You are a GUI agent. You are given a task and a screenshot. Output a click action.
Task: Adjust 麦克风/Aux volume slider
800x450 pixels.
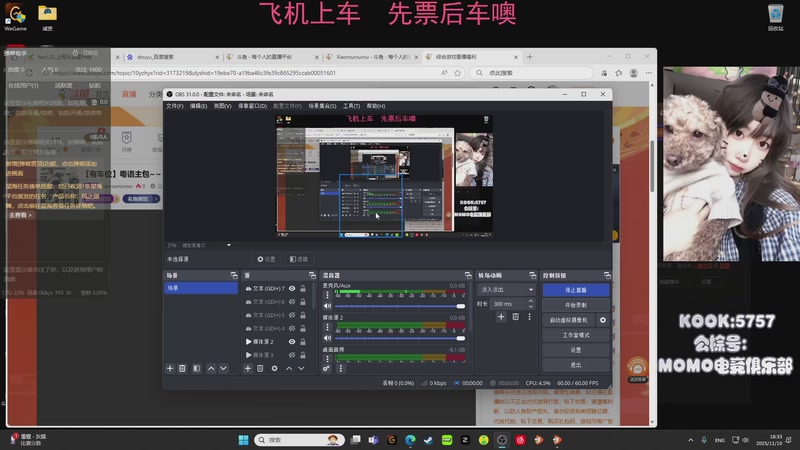399,306
